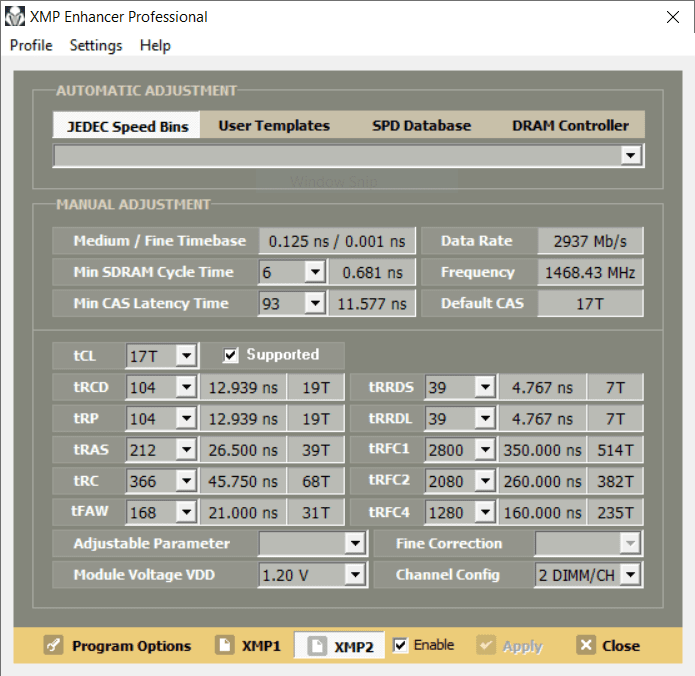Viewport: 695px width, 676px height.
Task: Open the tRFC4 value dropdown
Action: tap(485, 512)
